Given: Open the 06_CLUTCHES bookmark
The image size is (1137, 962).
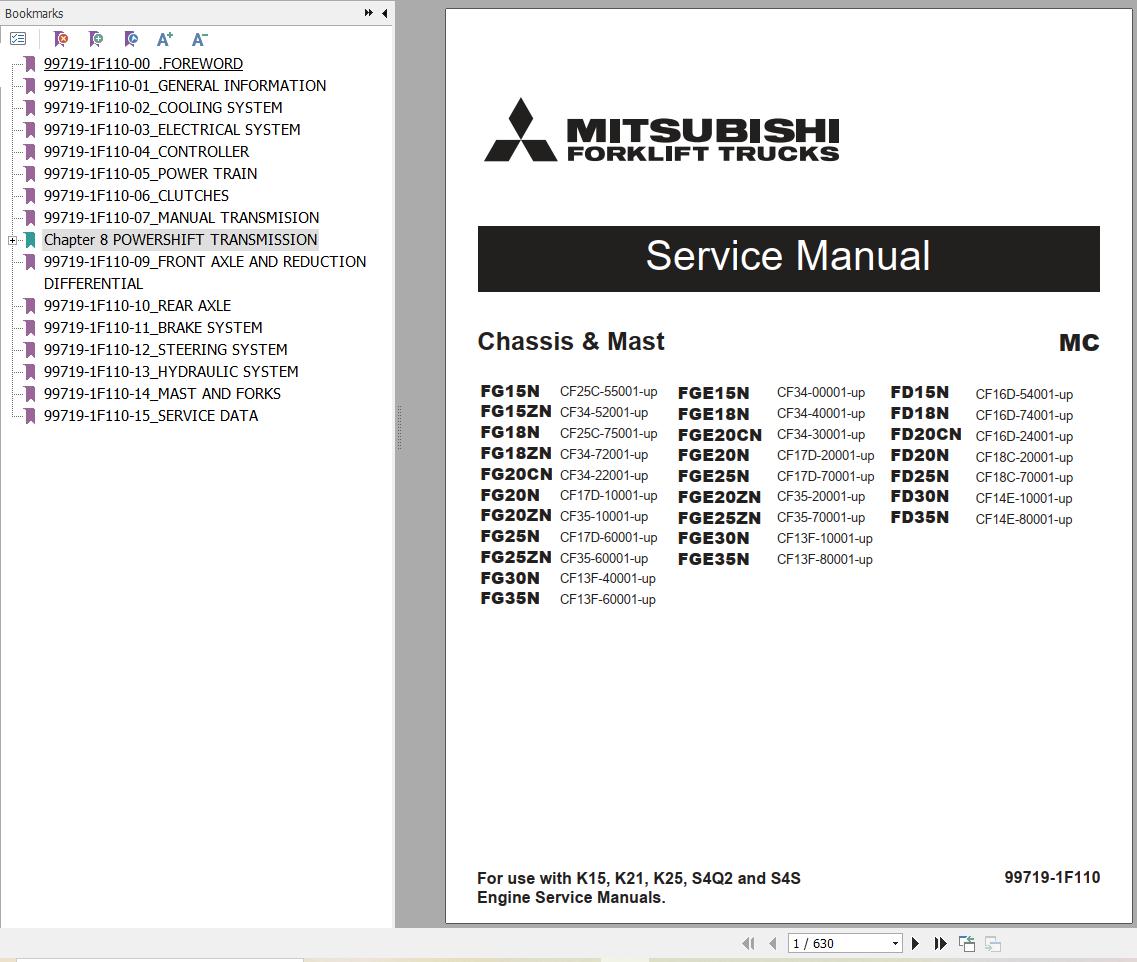Looking at the screenshot, I should coord(136,196).
